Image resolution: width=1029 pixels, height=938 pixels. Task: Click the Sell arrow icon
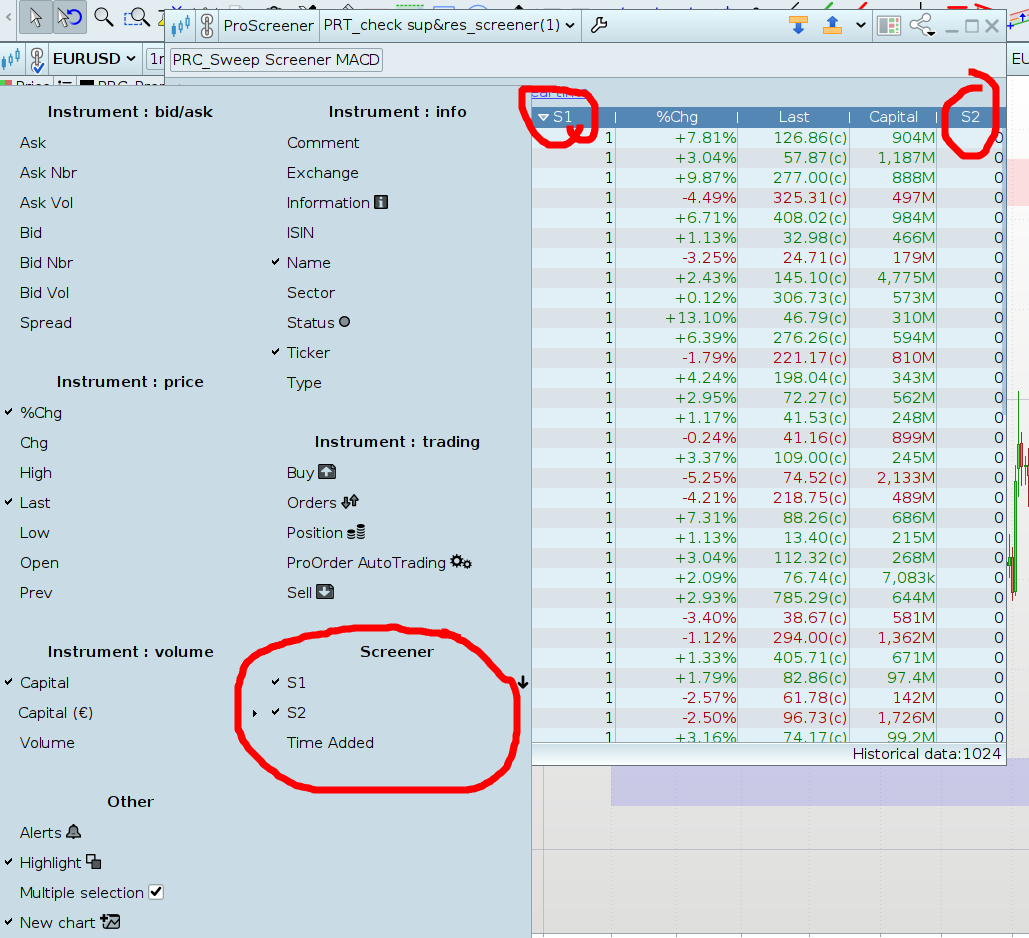point(326,591)
